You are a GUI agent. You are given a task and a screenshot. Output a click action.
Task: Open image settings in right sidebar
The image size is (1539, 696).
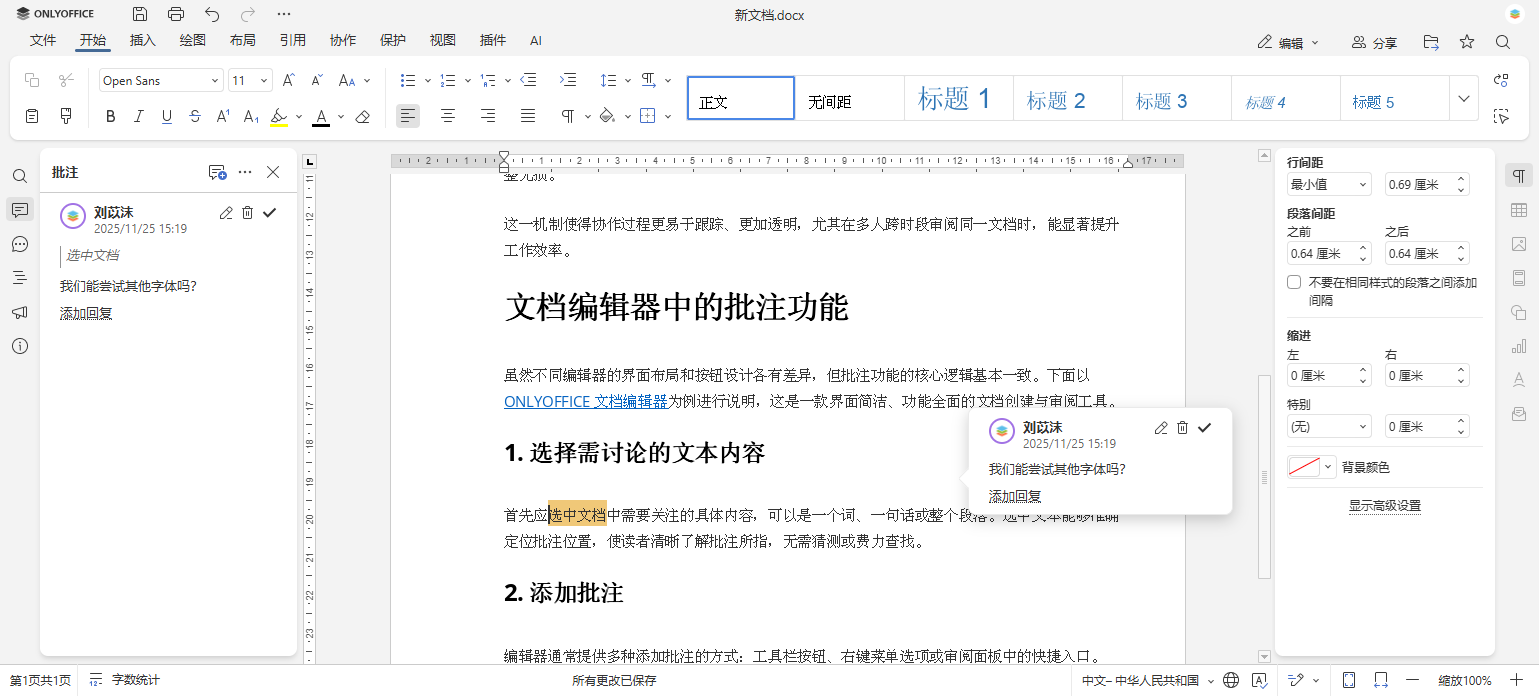point(1518,244)
